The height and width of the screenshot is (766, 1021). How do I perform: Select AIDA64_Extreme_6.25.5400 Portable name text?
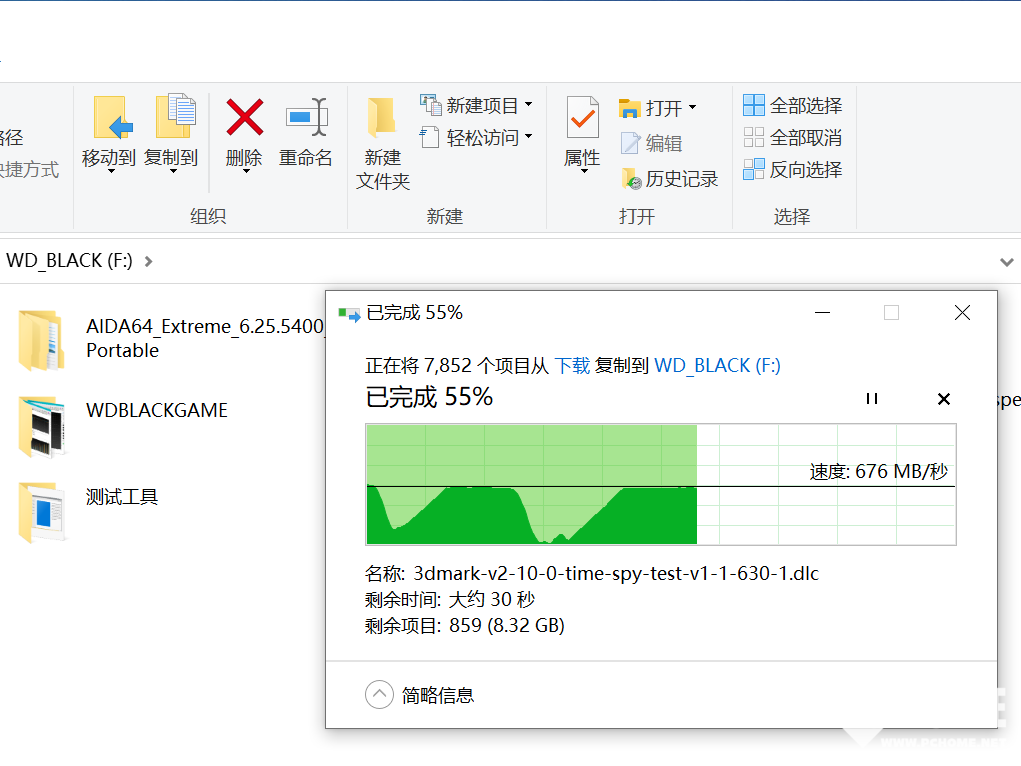[205, 338]
